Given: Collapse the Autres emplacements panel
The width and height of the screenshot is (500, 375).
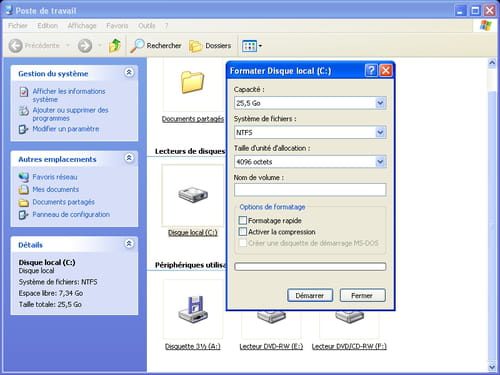Looking at the screenshot, I should coord(129,158).
